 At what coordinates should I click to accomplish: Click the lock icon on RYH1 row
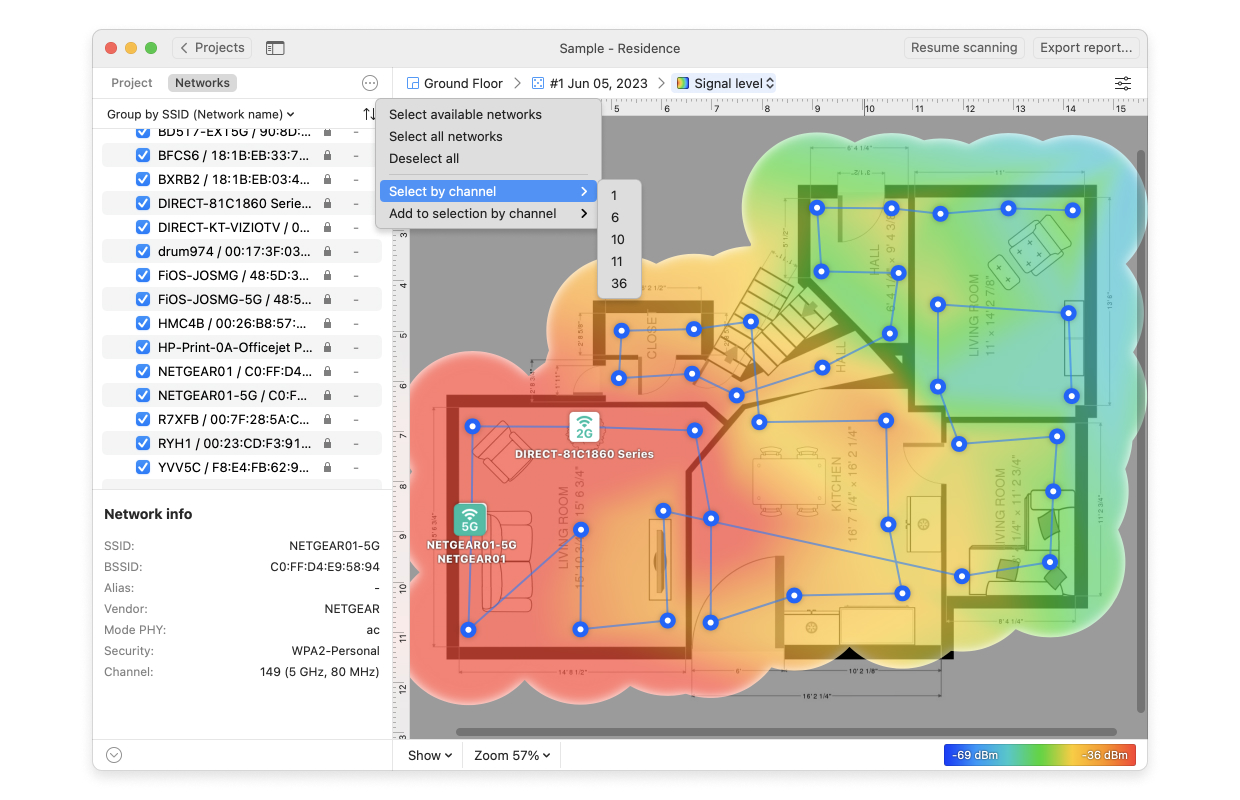[x=327, y=443]
